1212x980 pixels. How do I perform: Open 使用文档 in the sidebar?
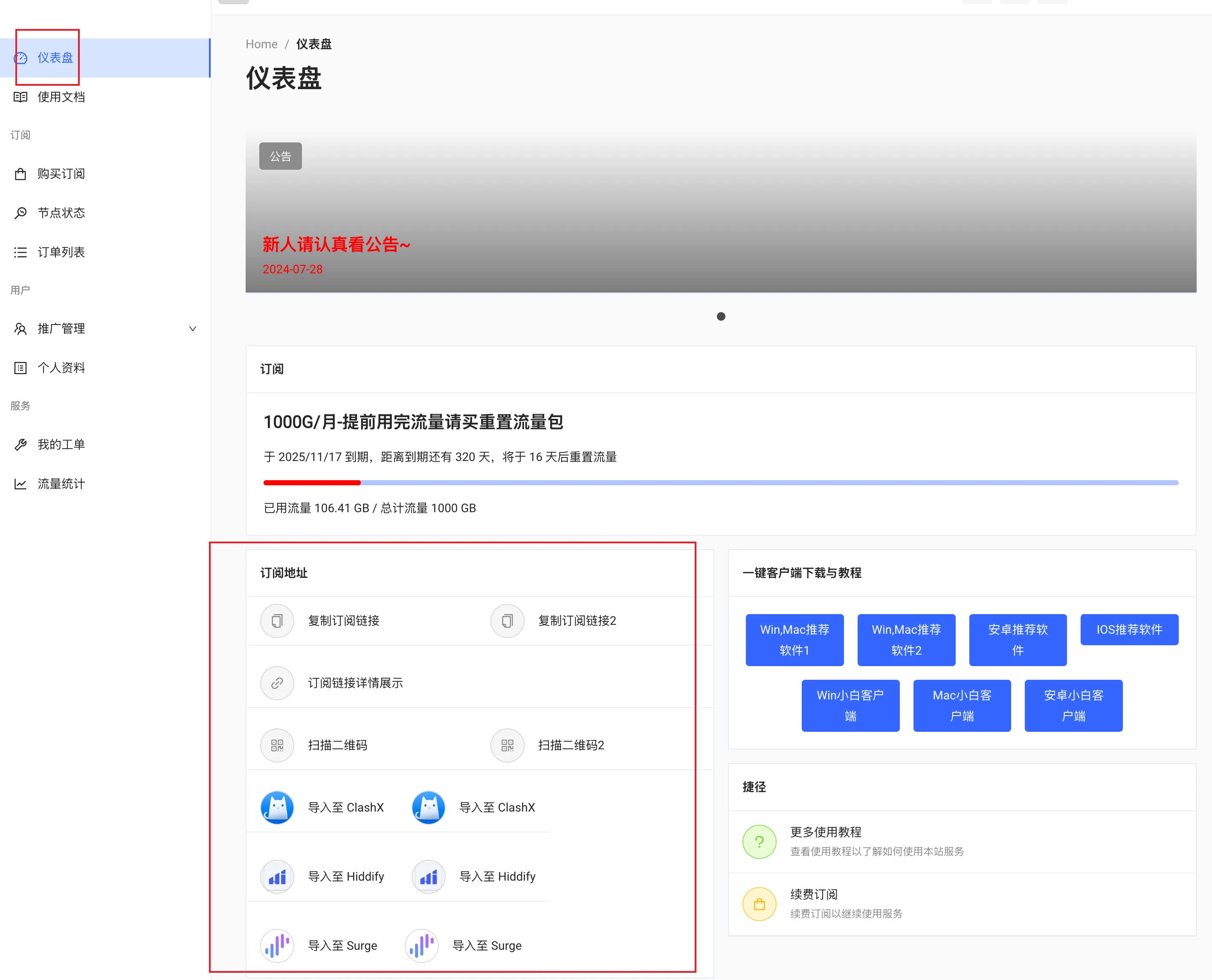105,97
